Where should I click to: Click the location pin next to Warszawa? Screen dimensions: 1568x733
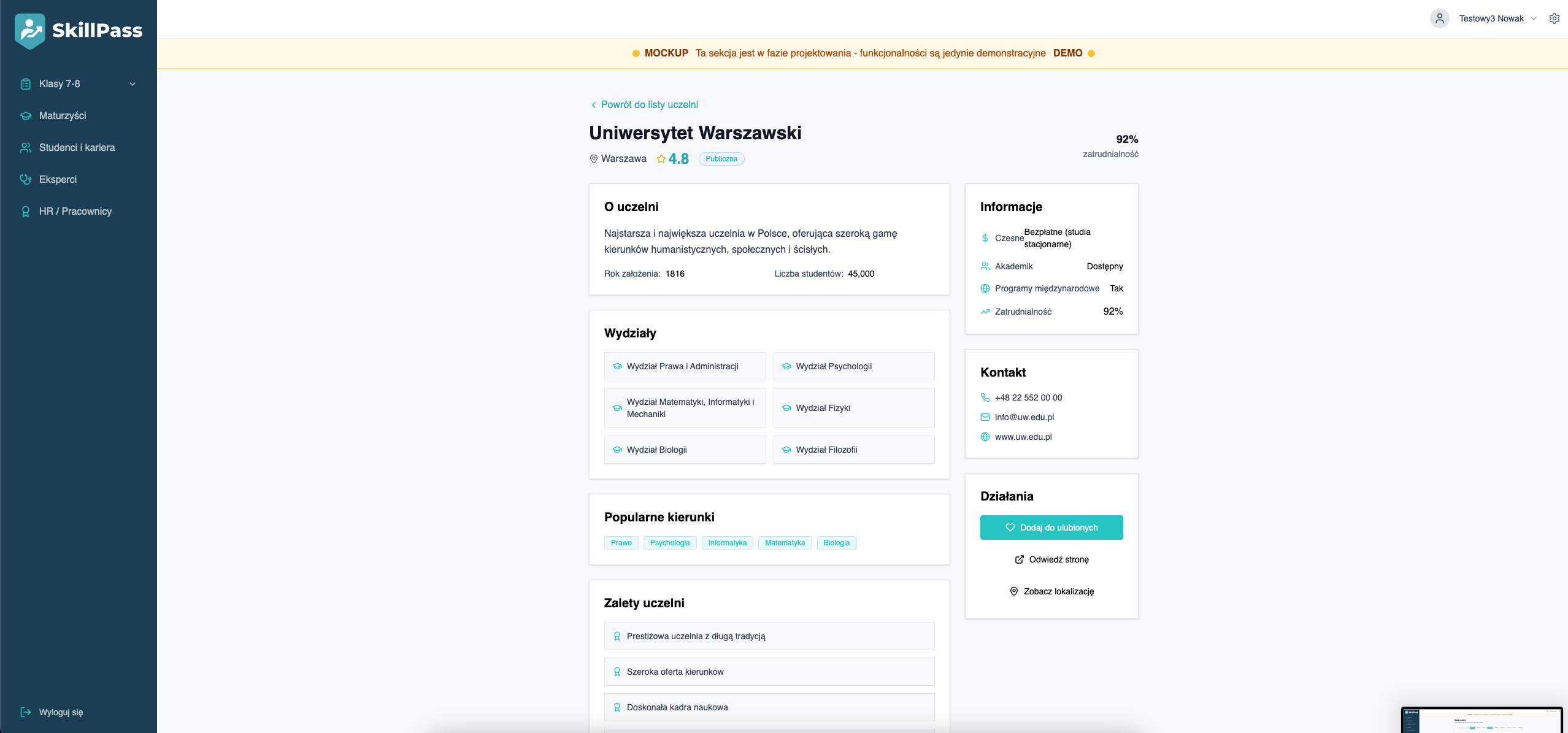pos(593,159)
